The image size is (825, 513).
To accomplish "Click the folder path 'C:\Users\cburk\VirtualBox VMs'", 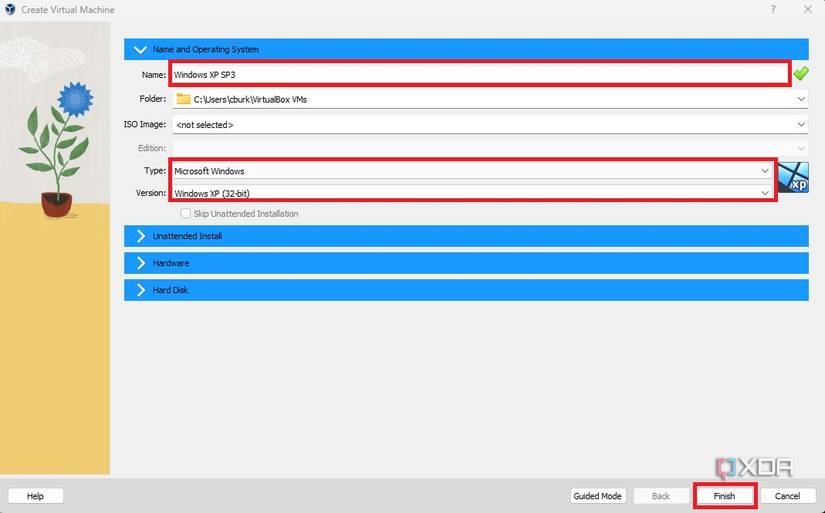I will point(250,99).
